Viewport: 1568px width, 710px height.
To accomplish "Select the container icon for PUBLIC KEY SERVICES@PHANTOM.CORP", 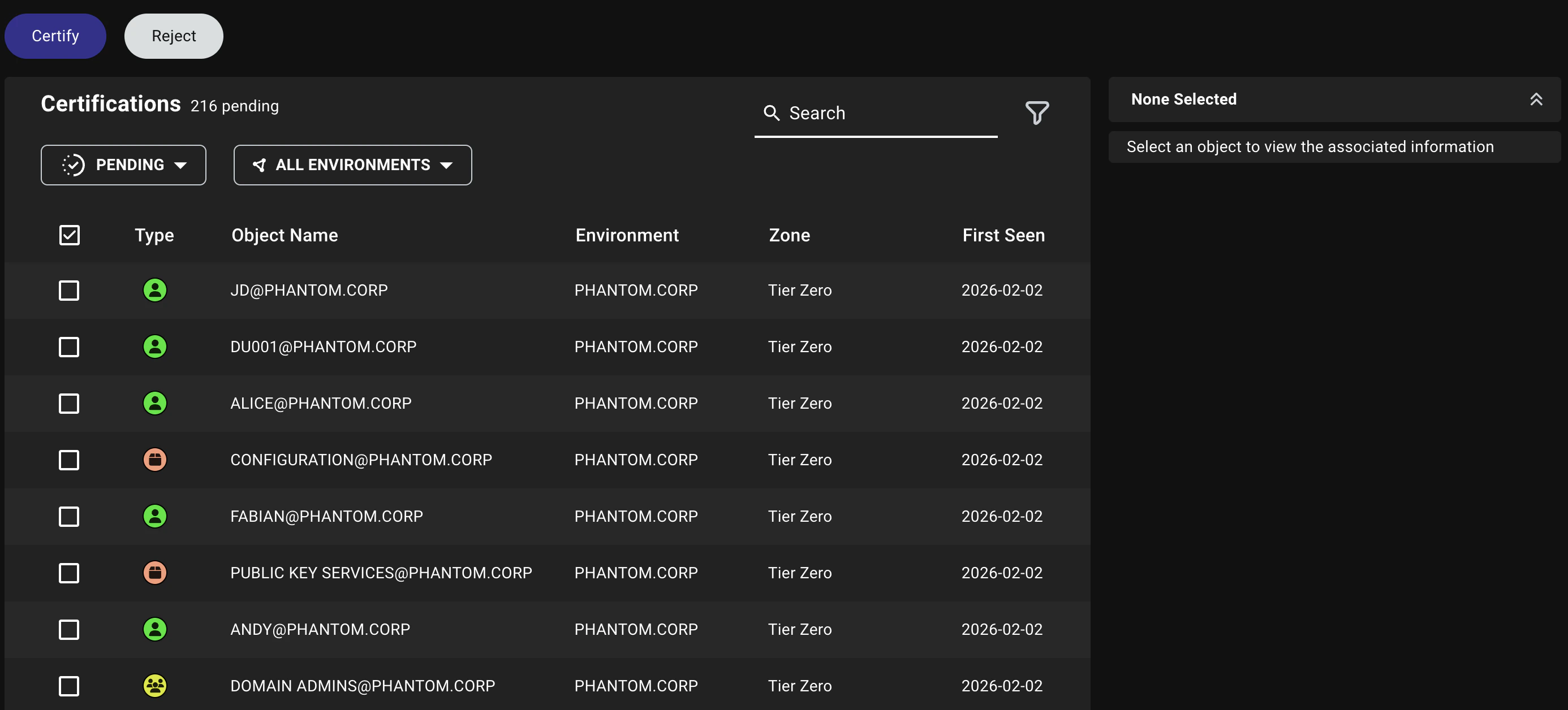I will point(155,573).
